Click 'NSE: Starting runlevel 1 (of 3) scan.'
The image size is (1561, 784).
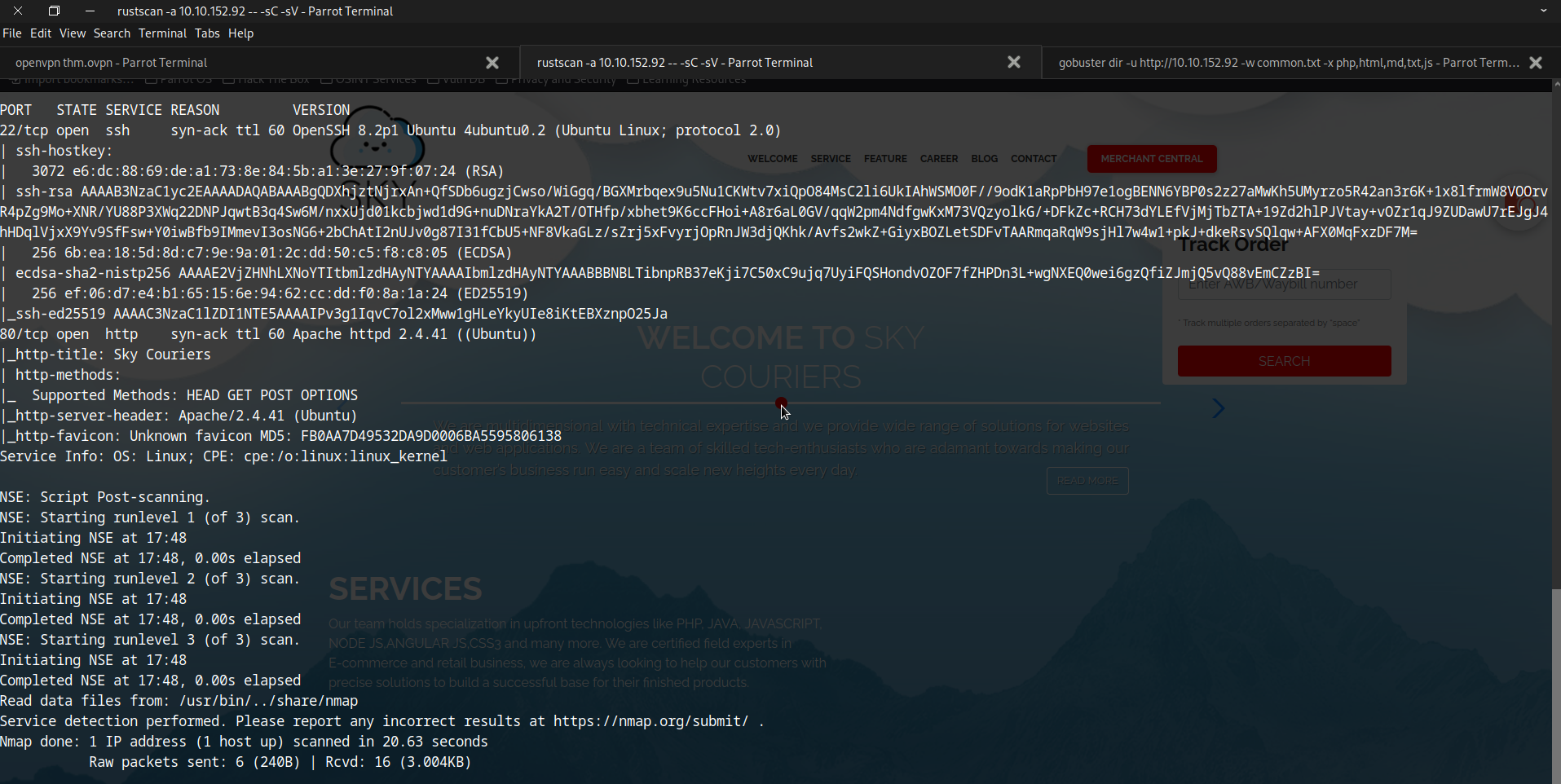coord(150,518)
